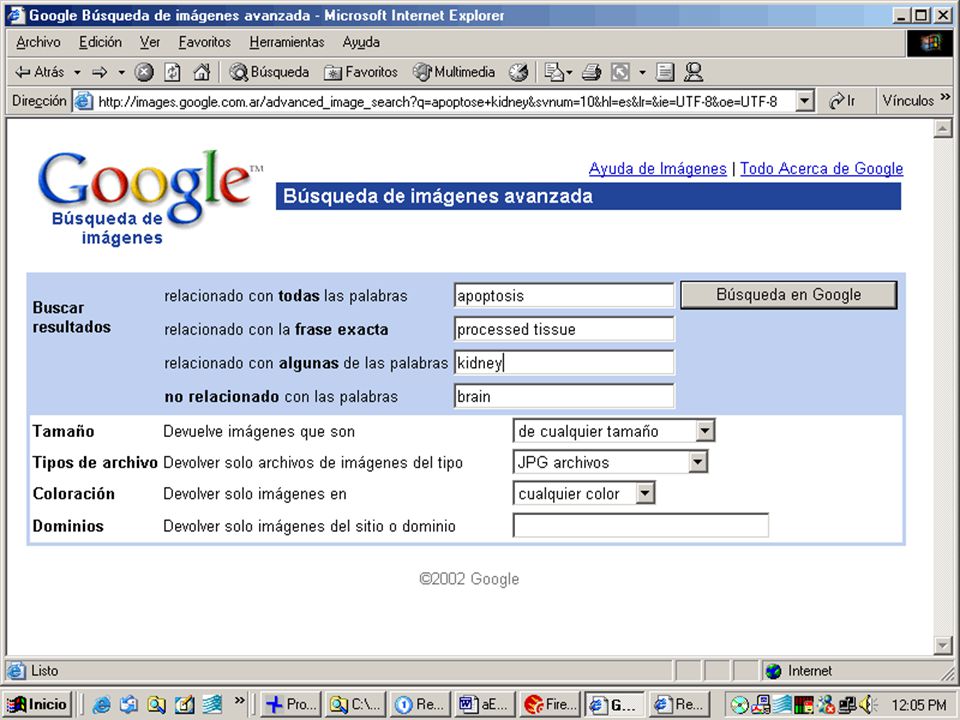Open the Ayuda de Imágenes link

[658, 168]
